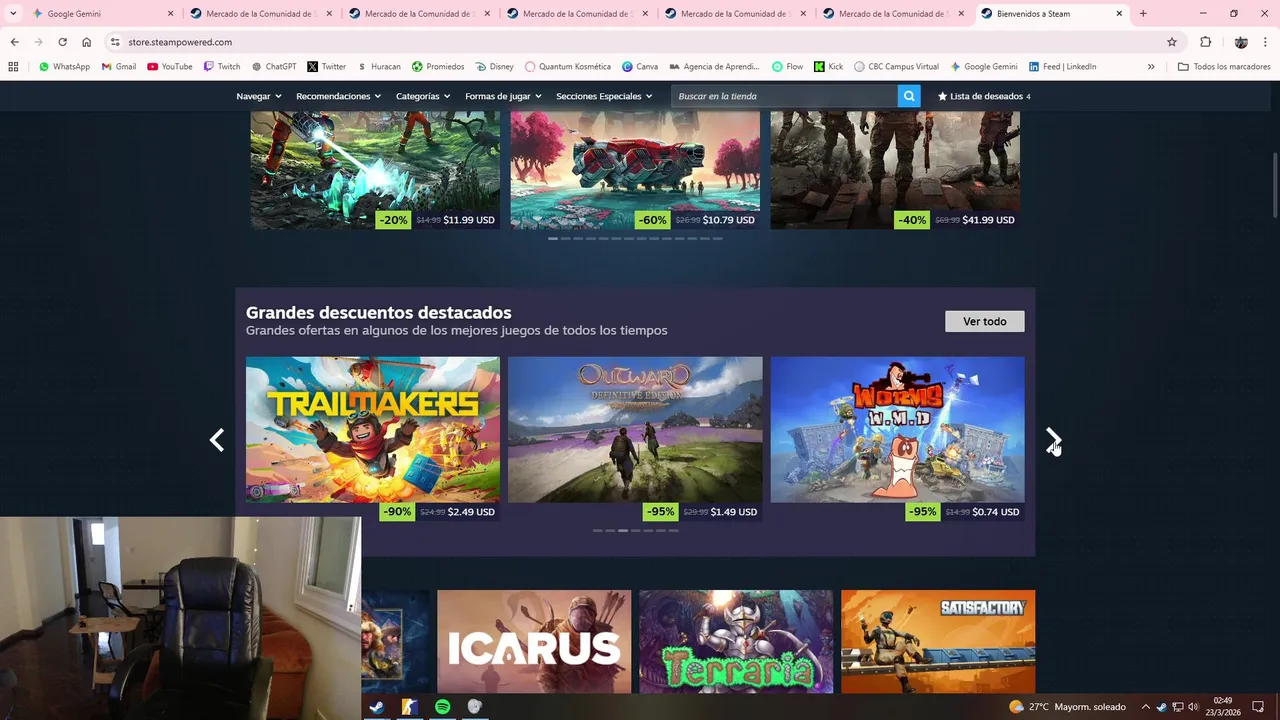Click the $10.79 USD spaceship game card

[635, 170]
